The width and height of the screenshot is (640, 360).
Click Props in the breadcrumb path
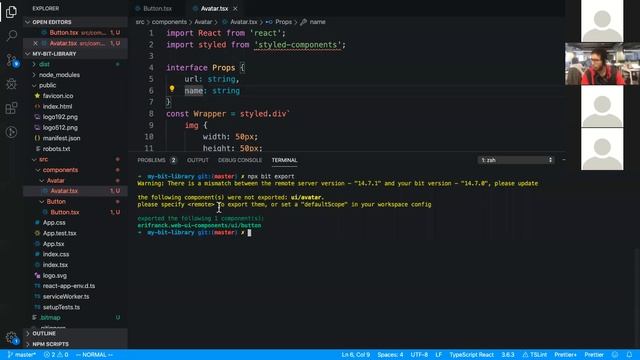coord(283,22)
